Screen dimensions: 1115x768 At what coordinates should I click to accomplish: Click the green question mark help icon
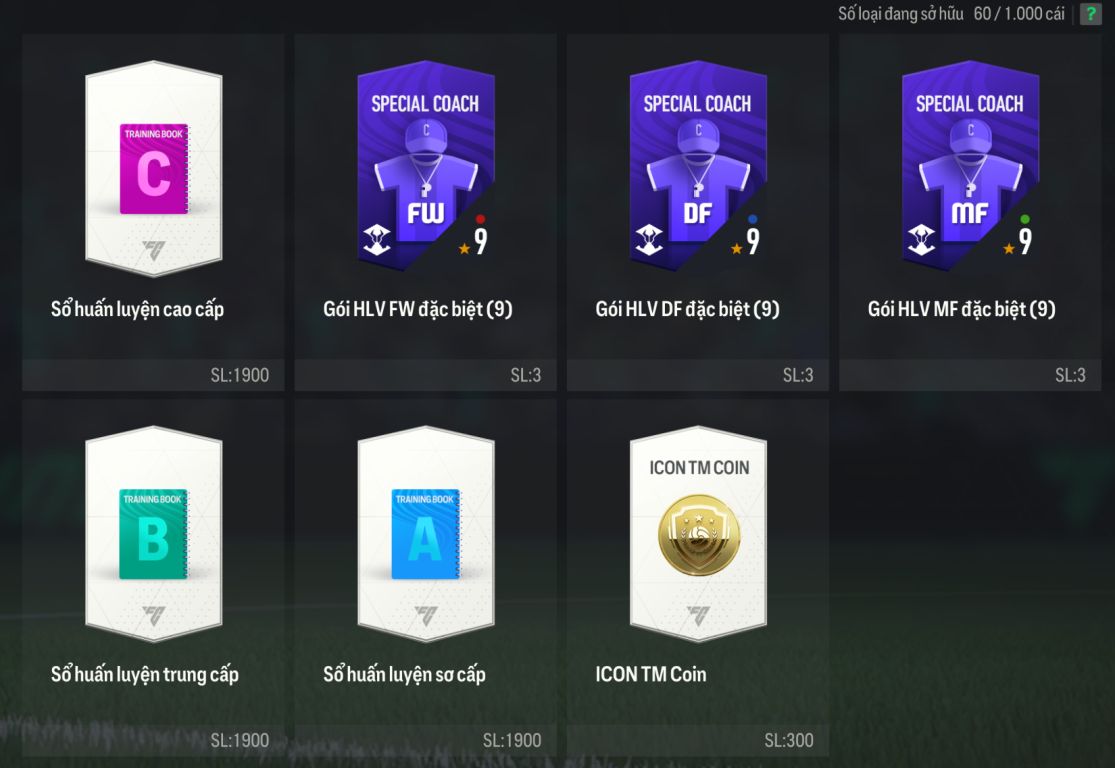(x=1090, y=14)
